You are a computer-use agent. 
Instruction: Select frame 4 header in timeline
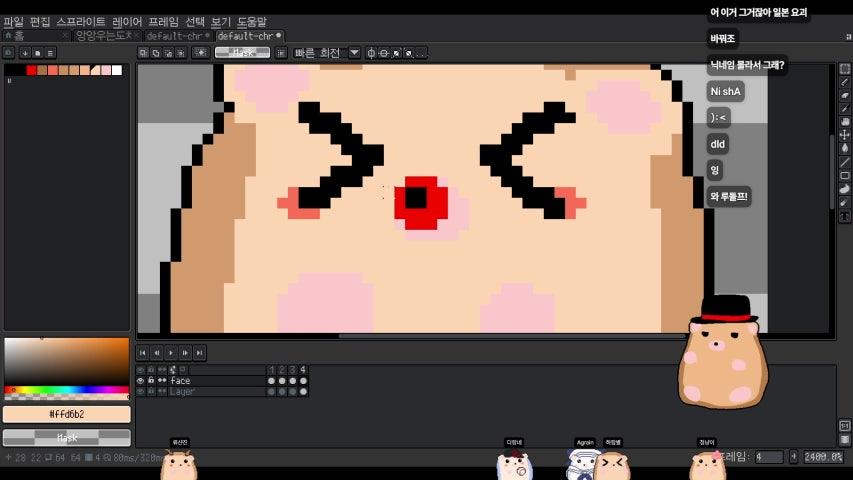[x=303, y=370]
